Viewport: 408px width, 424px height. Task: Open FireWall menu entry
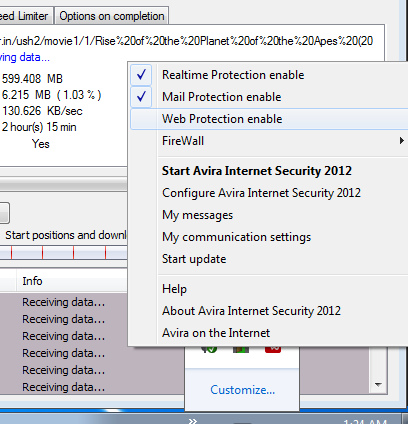point(269,141)
